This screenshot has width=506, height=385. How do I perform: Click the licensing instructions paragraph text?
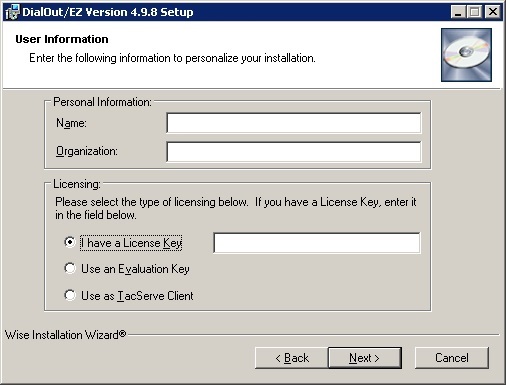(x=236, y=208)
